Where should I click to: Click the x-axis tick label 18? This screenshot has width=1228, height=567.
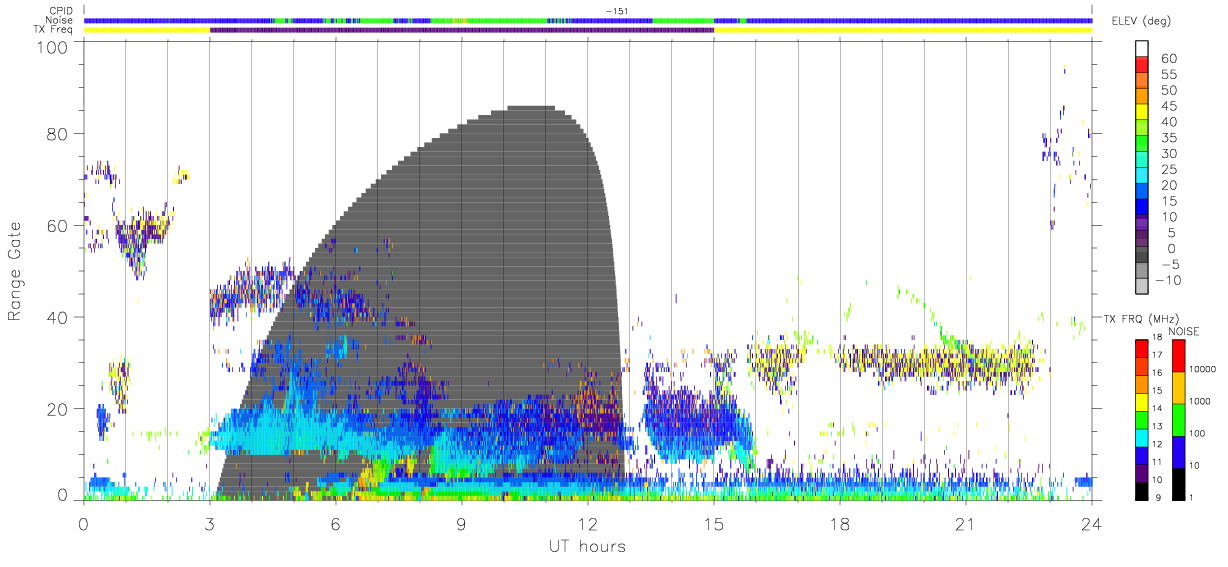tap(840, 524)
